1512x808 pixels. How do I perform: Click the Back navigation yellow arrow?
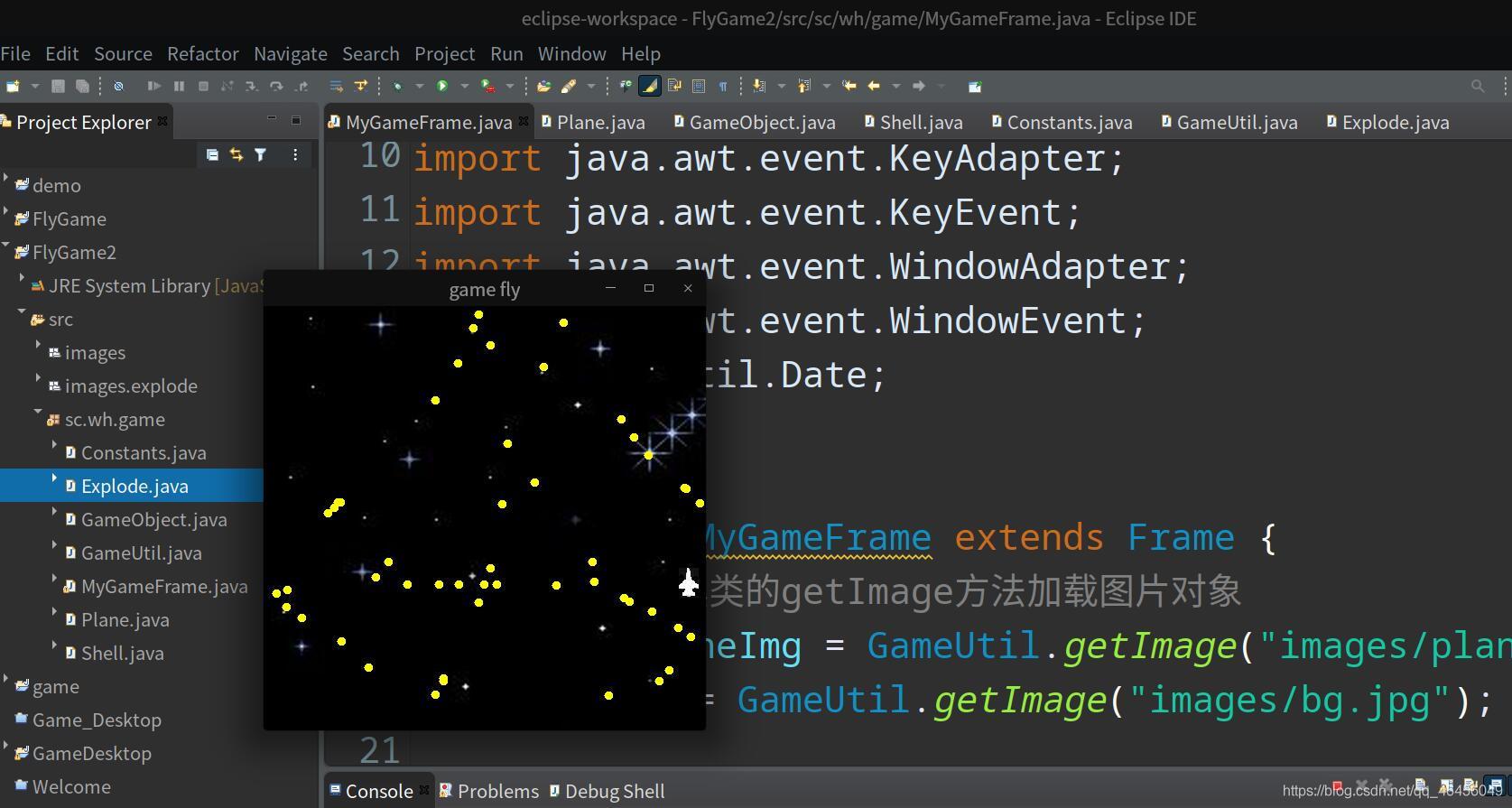[x=873, y=86]
